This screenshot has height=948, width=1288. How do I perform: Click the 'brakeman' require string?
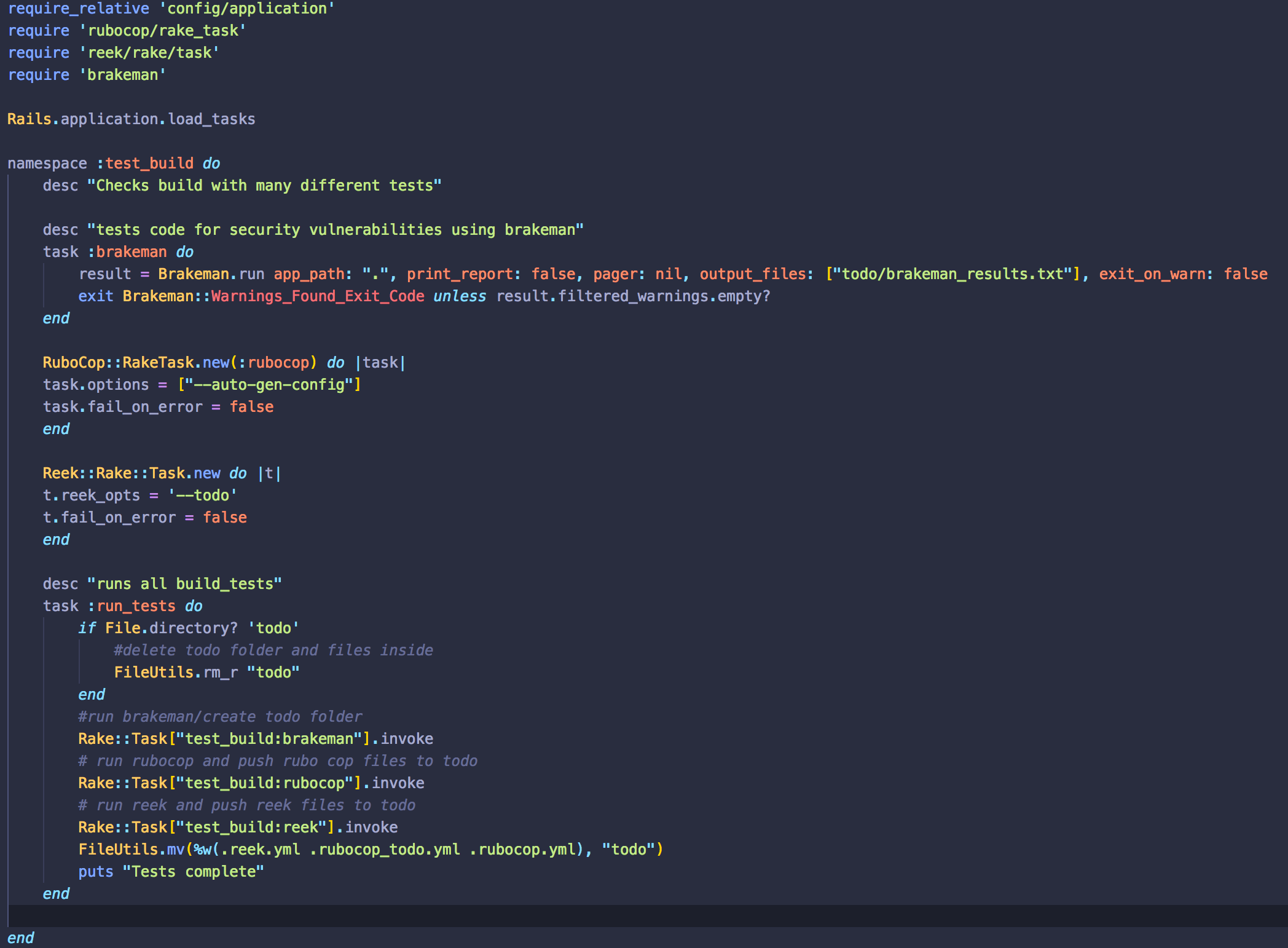(122, 75)
